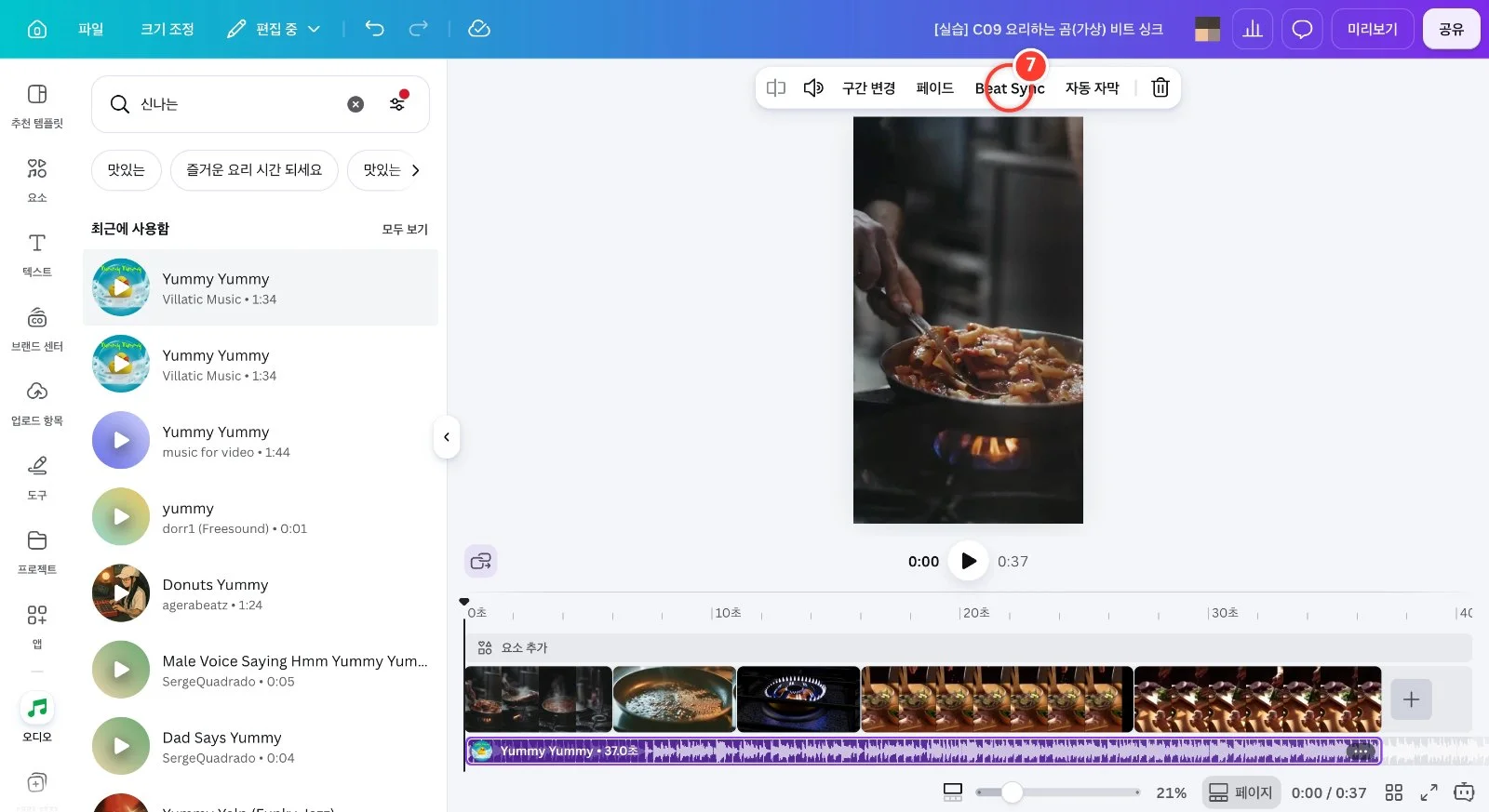Open grid view icon in bottom bar
This screenshot has width=1489, height=812.
[x=1393, y=792]
